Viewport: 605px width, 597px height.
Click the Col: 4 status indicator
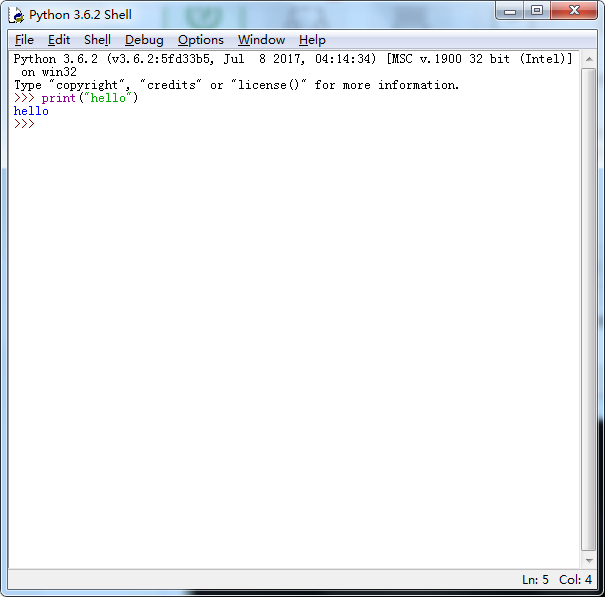tap(575, 579)
